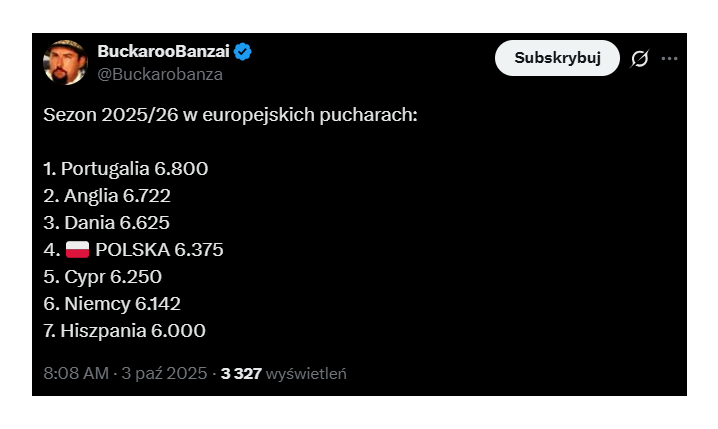Select the Niemcy 6.142 line
The height and width of the screenshot is (429, 718).
point(112,304)
